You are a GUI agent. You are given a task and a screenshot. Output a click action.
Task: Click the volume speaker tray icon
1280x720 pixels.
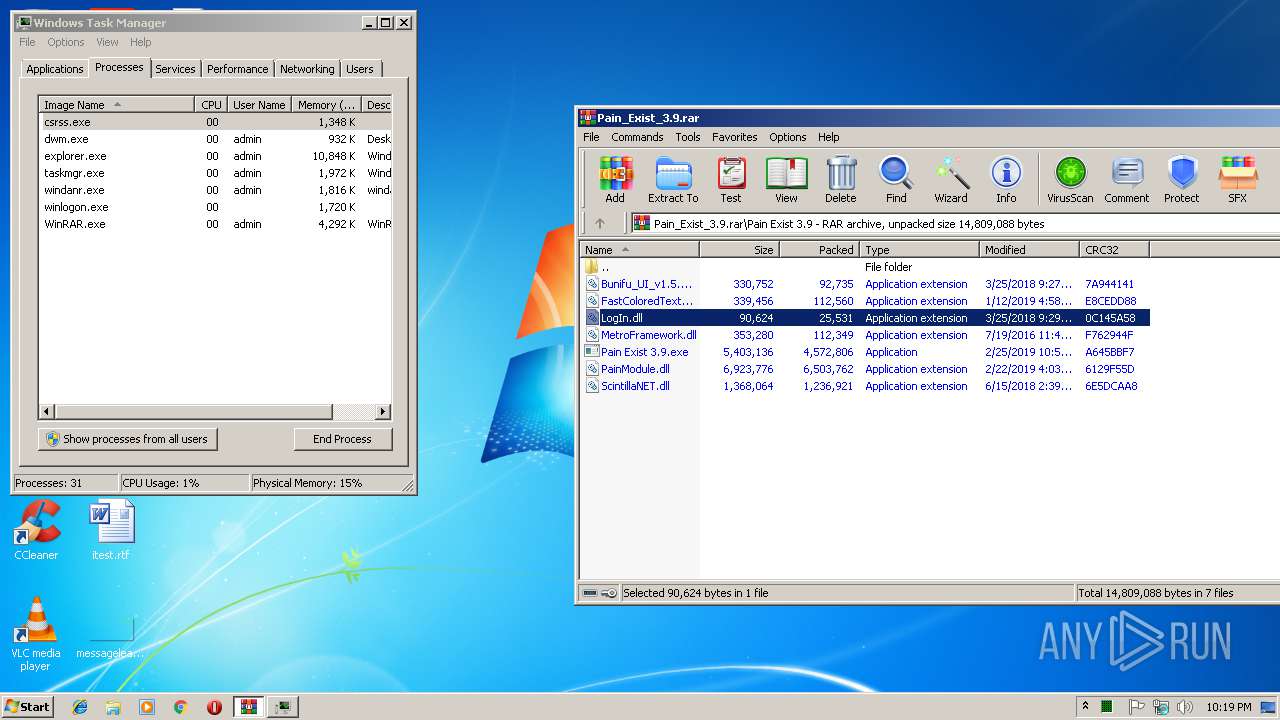1184,707
